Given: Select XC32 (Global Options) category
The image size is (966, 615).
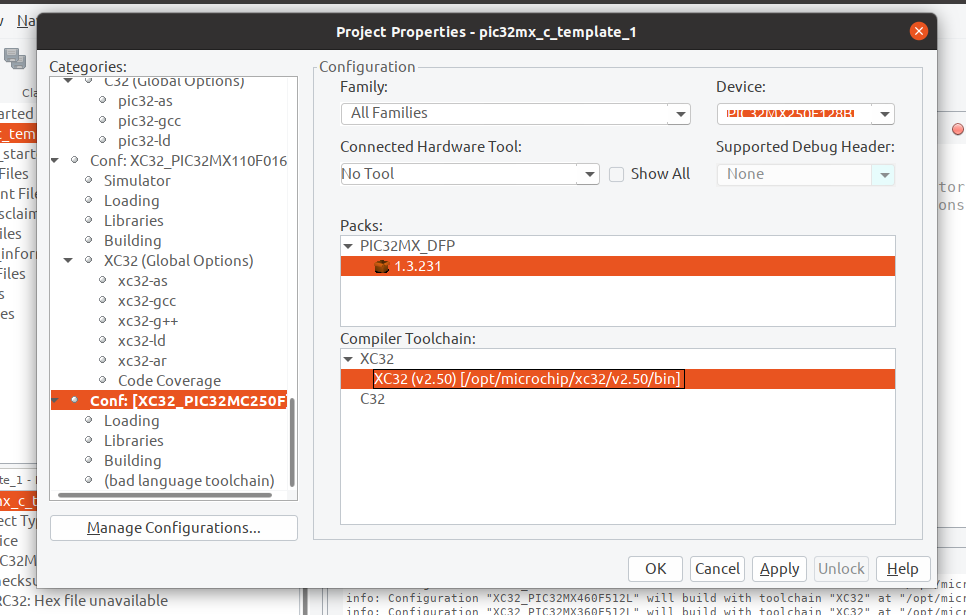Looking at the screenshot, I should (x=178, y=261).
